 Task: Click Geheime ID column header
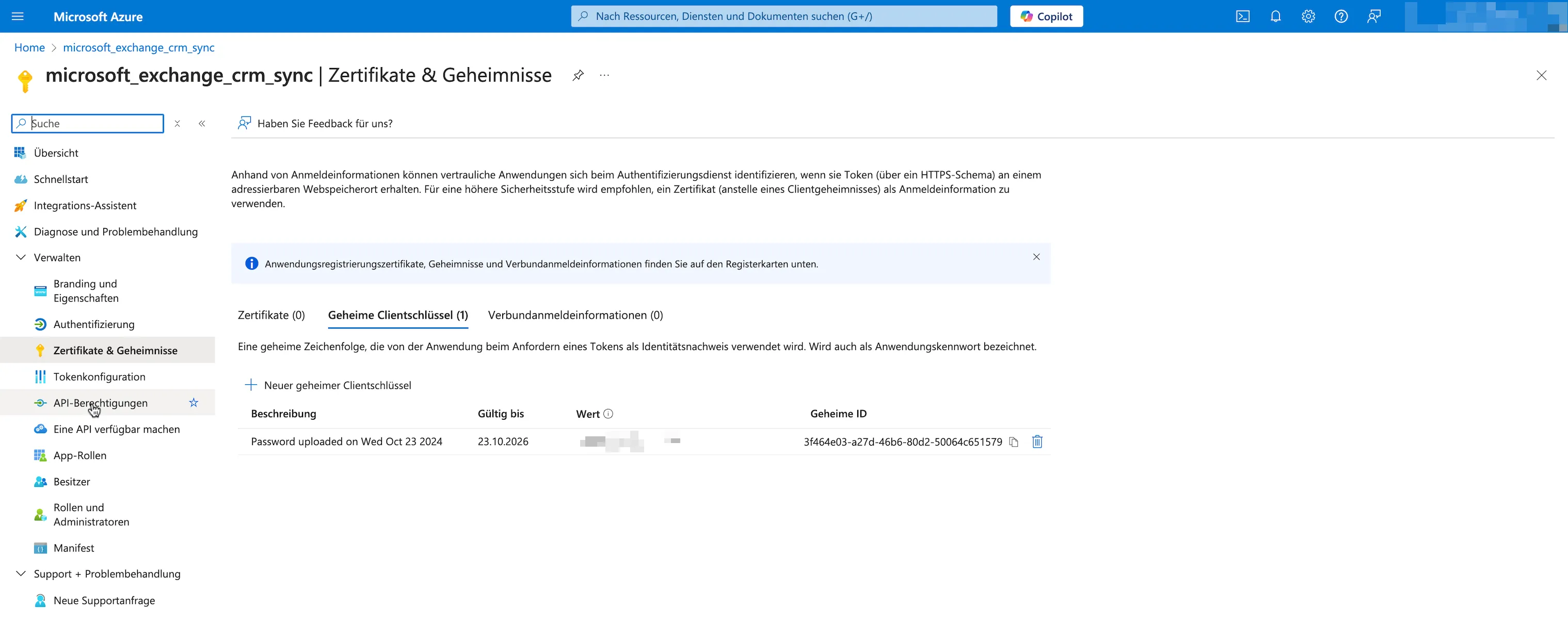pos(838,414)
